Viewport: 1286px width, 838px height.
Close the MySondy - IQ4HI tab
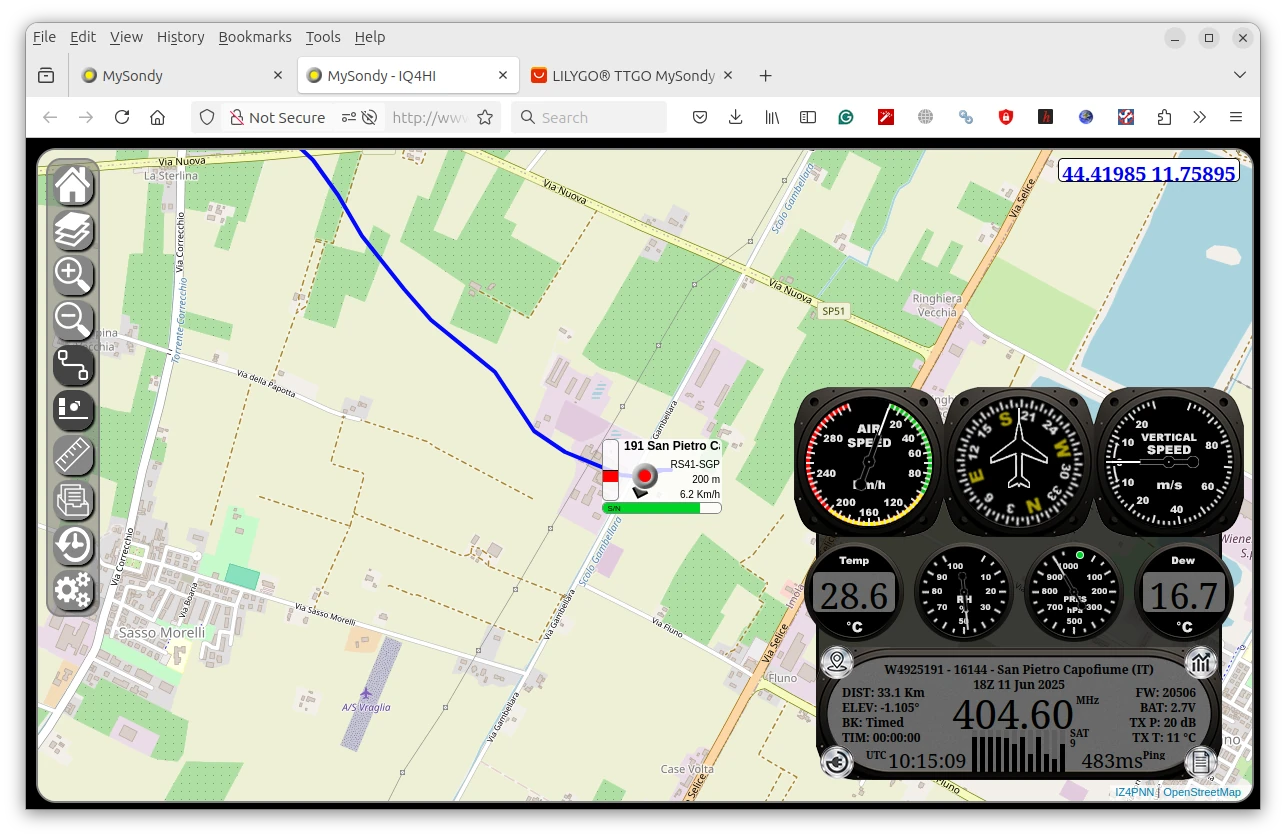(502, 76)
